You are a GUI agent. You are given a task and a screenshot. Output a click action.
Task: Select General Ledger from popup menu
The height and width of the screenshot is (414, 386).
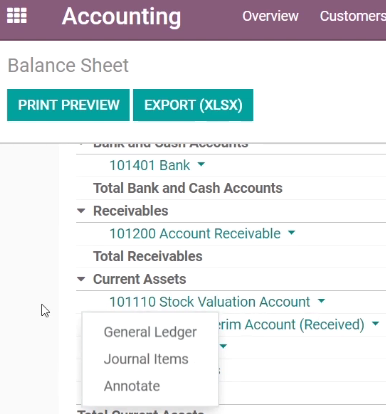(150, 332)
